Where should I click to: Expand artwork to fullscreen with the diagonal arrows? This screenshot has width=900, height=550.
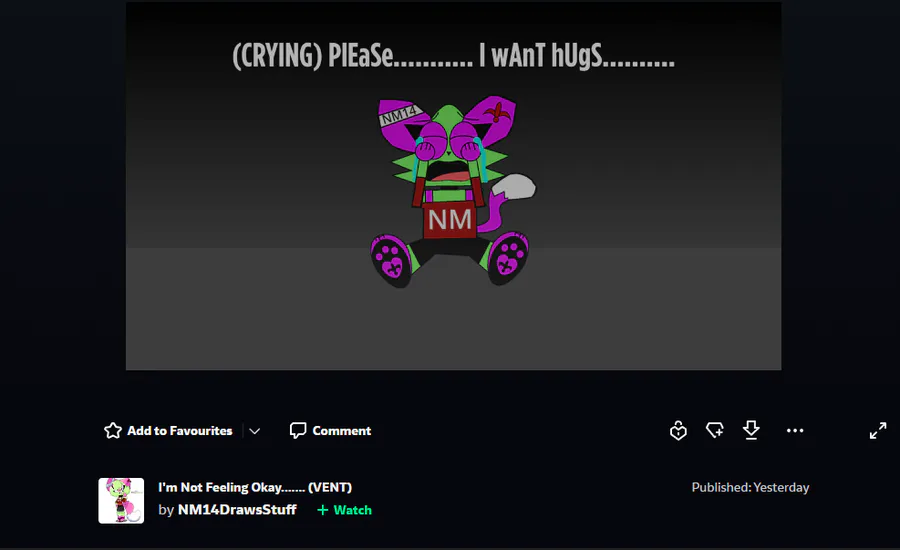[x=878, y=431]
